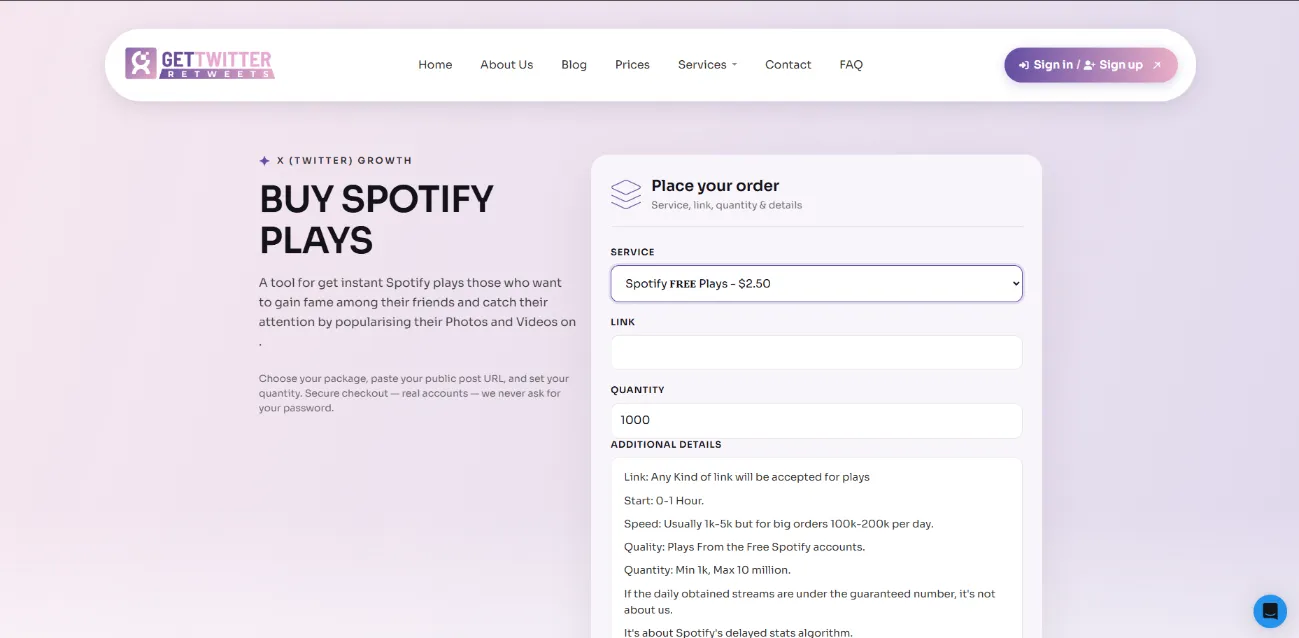The width and height of the screenshot is (1299, 638).
Task: Navigate to the Contact section
Action: tap(788, 64)
